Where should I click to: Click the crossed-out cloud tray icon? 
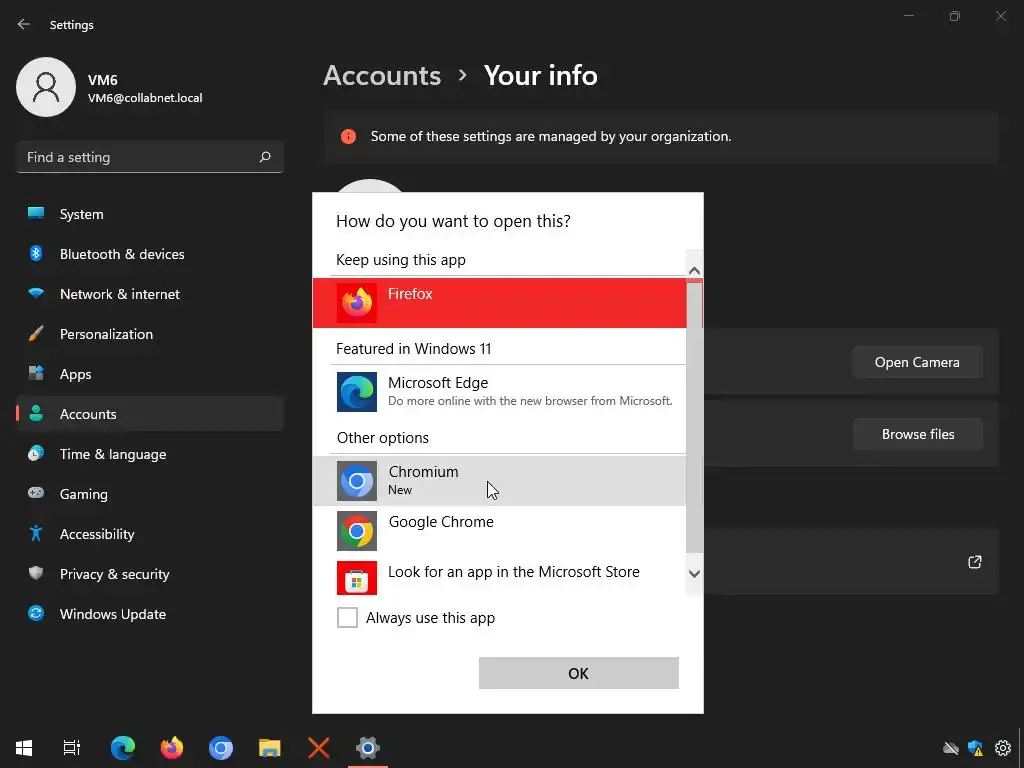[951, 748]
